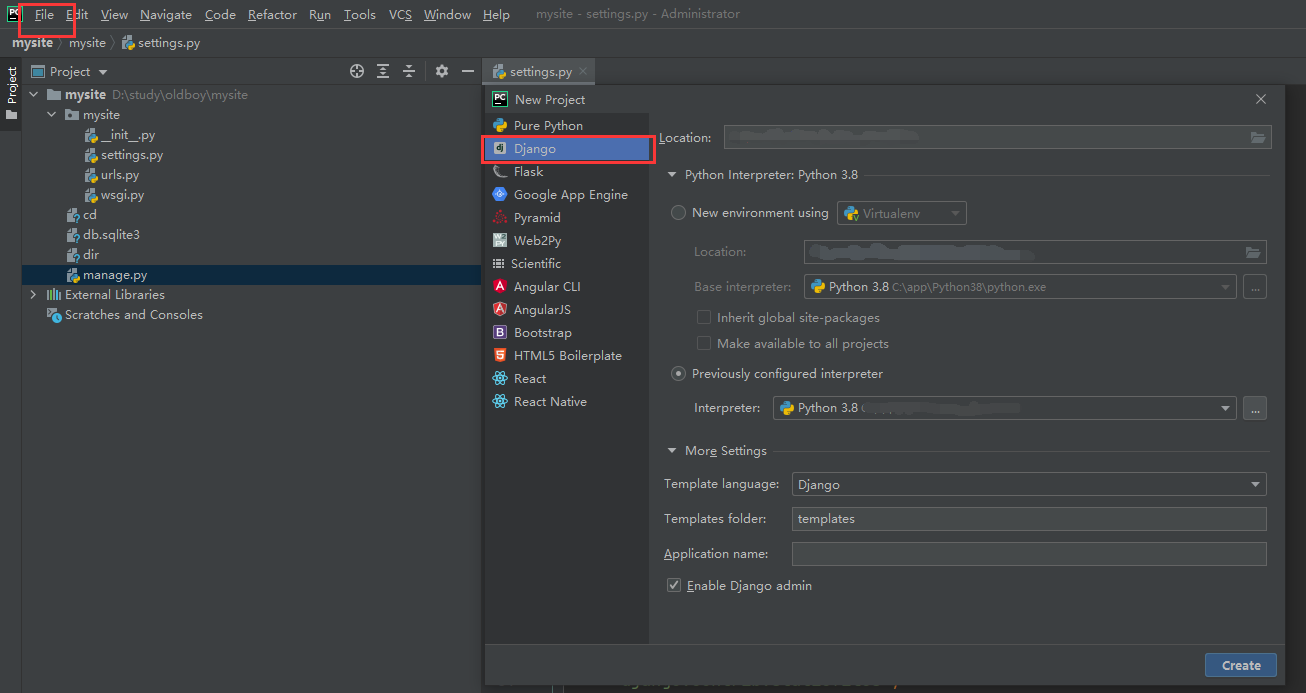Browse for project Location folder icon
The height and width of the screenshot is (693, 1306).
click(1257, 137)
